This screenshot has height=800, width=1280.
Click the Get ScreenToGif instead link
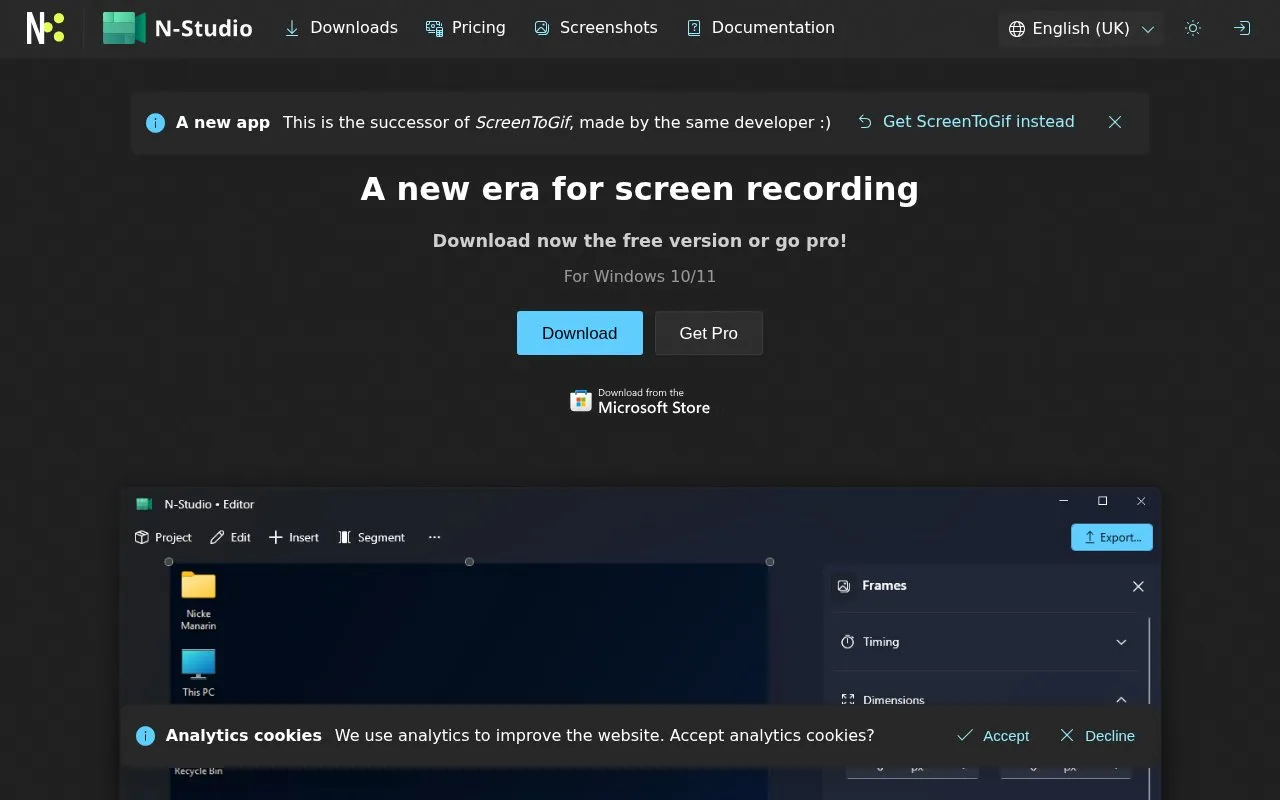(966, 122)
